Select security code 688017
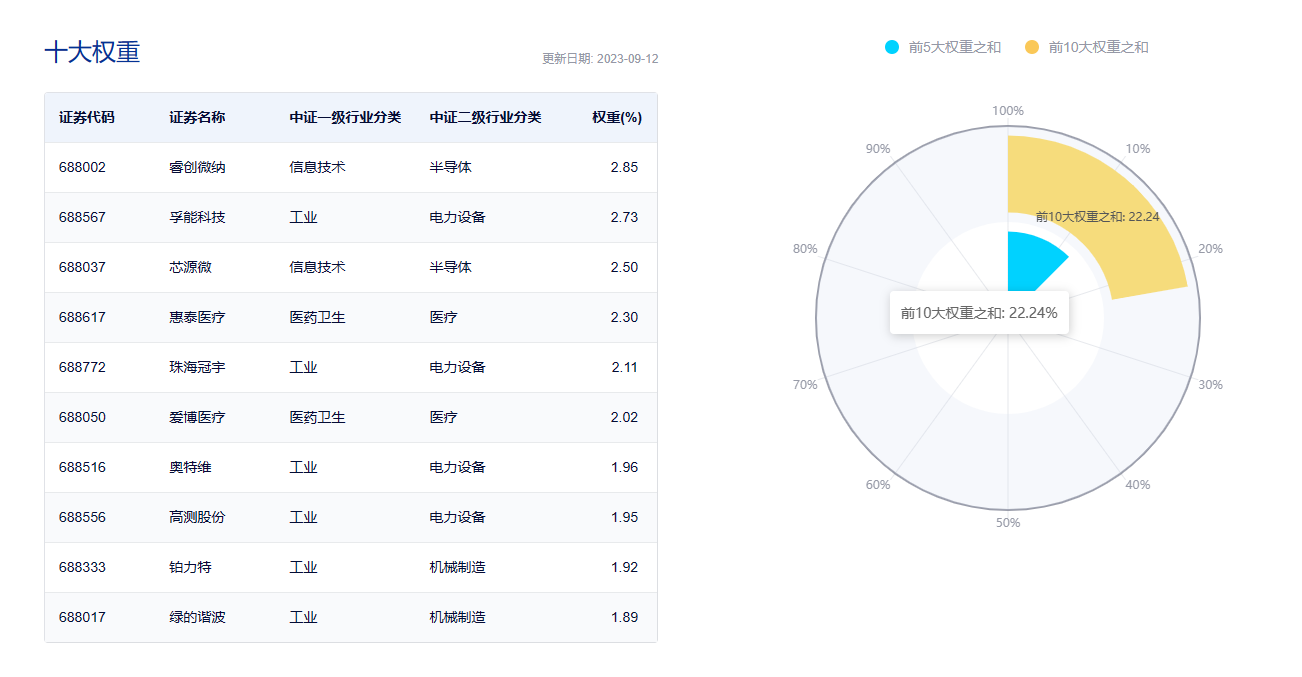Image resolution: width=1302 pixels, height=677 pixels. [x=82, y=617]
